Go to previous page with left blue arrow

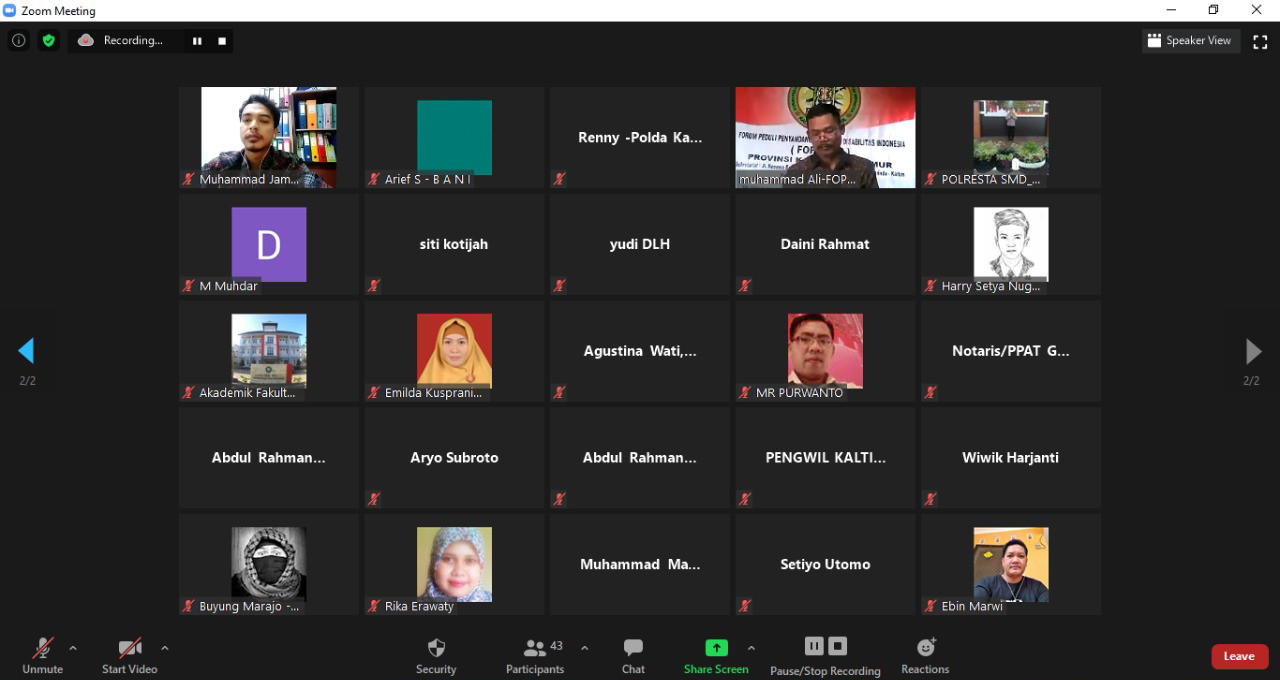(x=26, y=351)
